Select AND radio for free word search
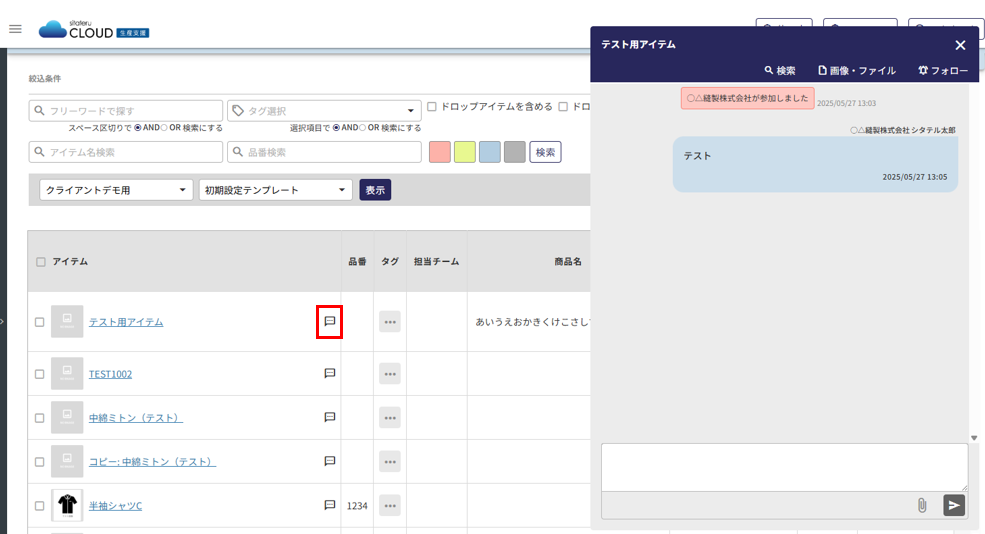Image resolution: width=985 pixels, height=534 pixels. point(138,128)
